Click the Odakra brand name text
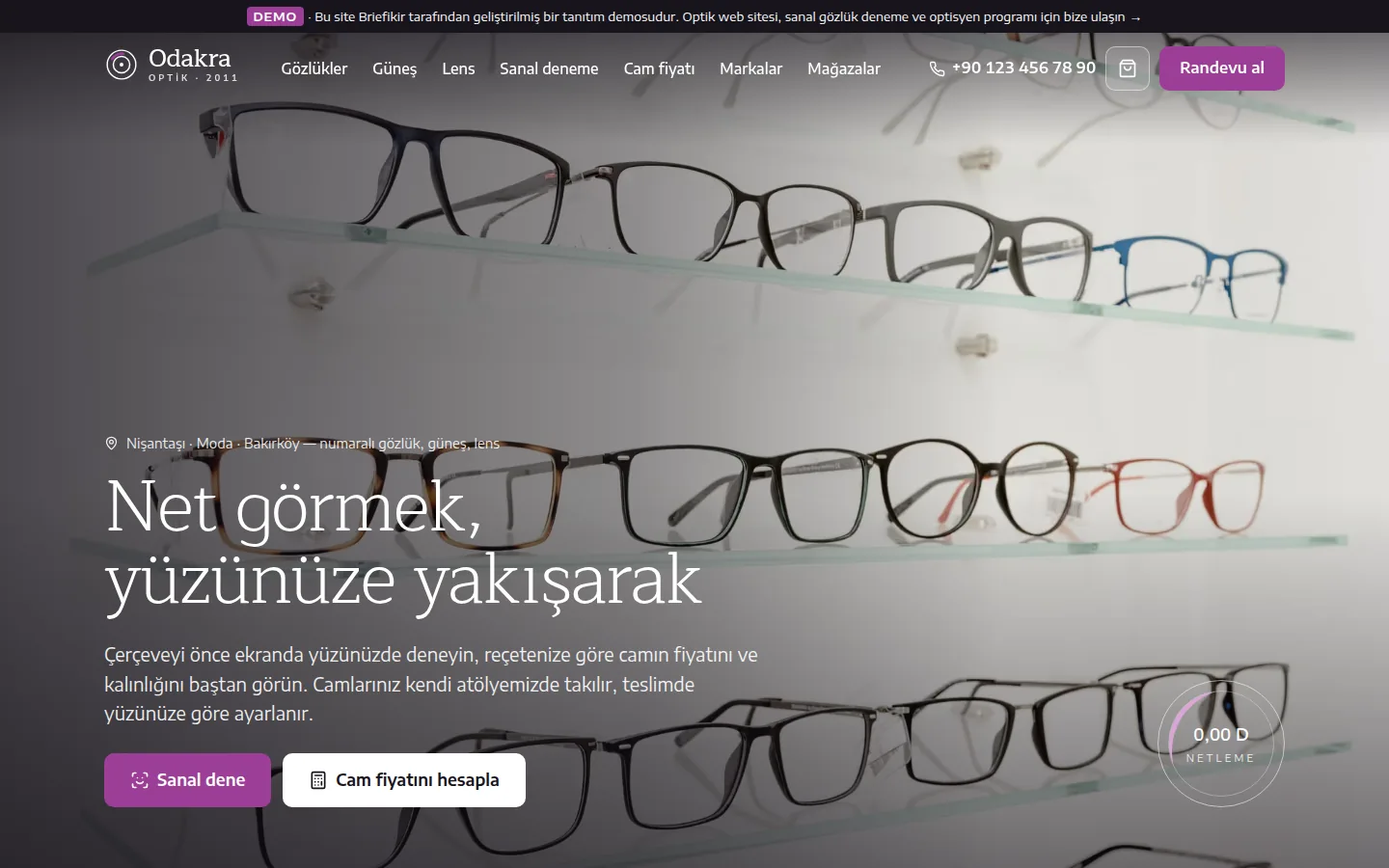This screenshot has width=1389, height=868. point(190,58)
